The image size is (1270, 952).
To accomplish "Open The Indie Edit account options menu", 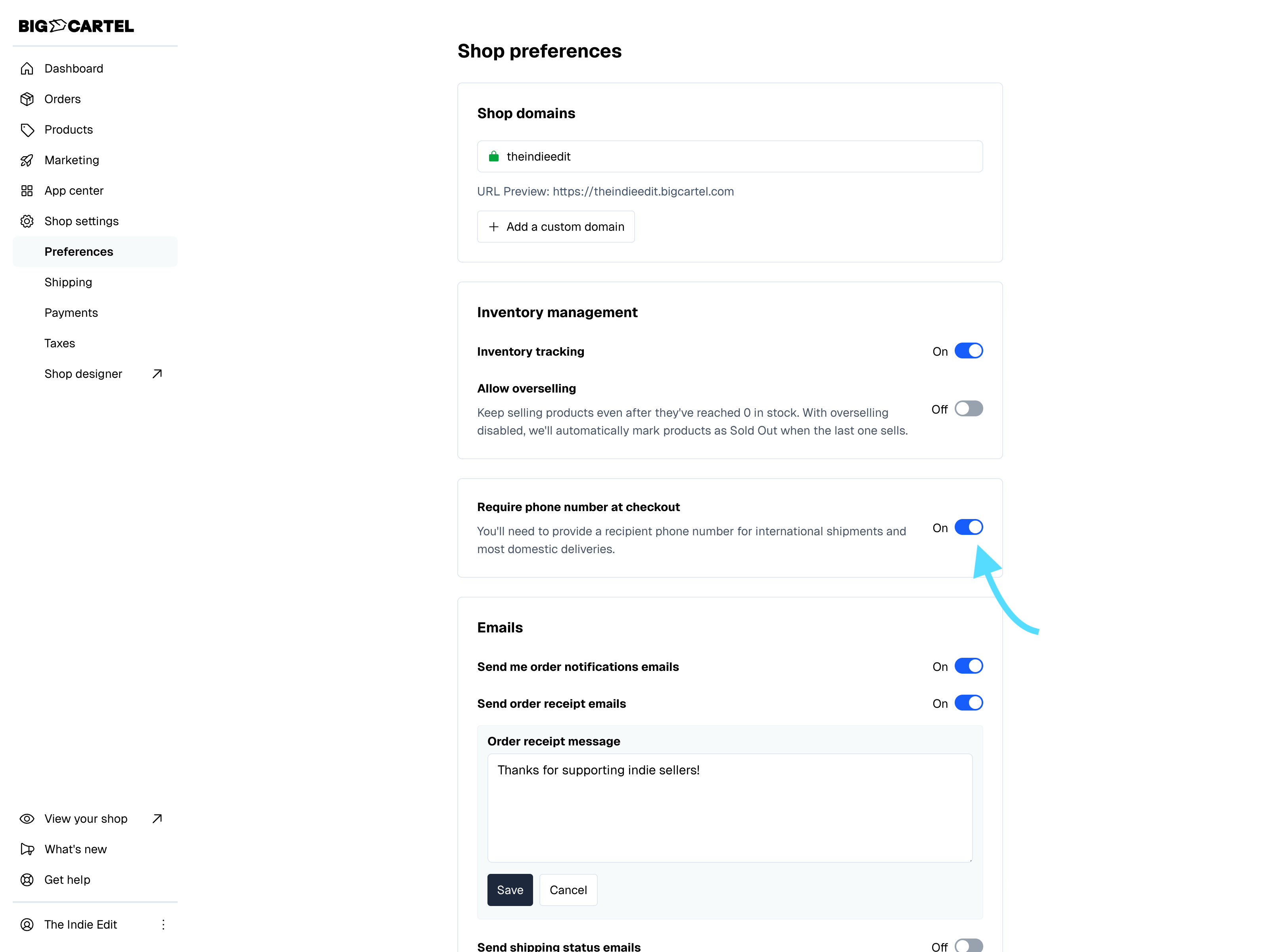I will tap(164, 925).
